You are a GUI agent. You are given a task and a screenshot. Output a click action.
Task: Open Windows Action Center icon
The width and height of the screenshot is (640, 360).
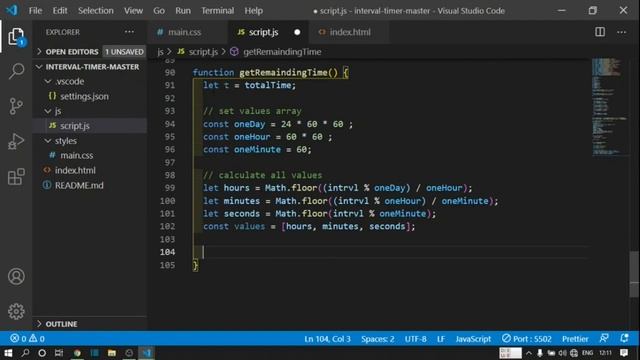pyautogui.click(x=624, y=353)
